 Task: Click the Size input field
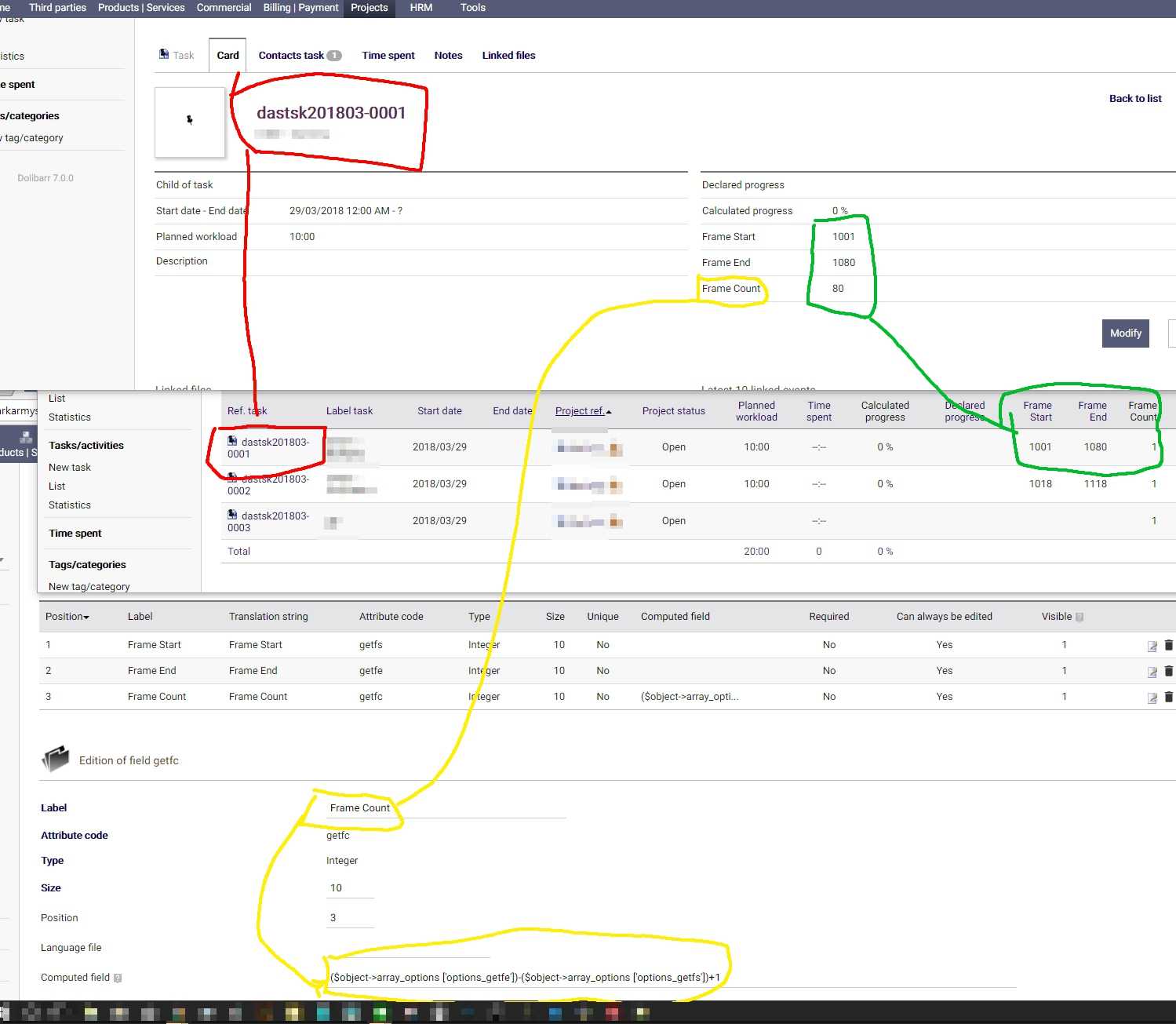pos(350,888)
